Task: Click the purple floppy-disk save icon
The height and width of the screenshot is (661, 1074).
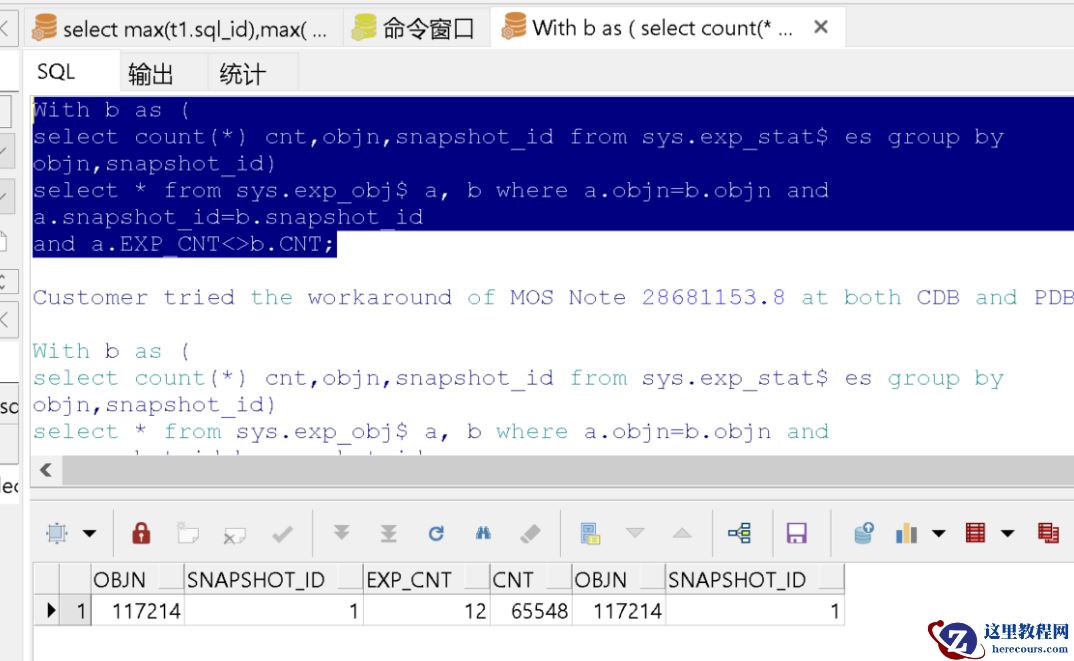Action: [x=797, y=533]
